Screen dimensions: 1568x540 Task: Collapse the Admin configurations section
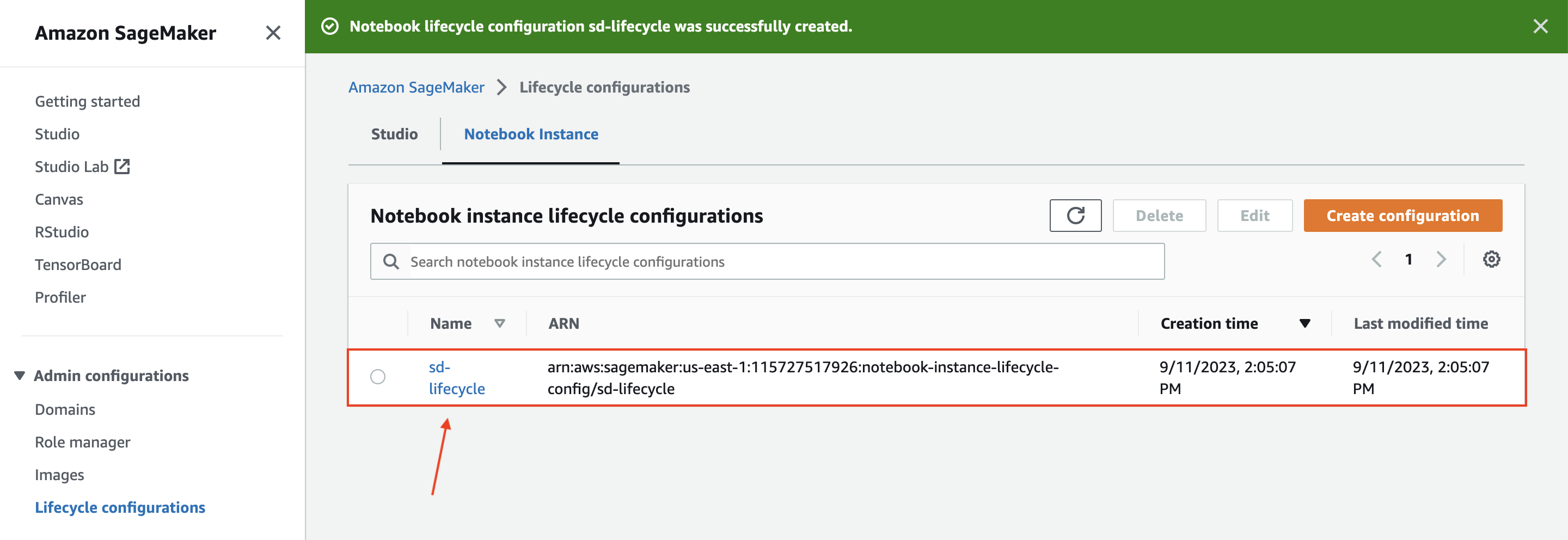pos(19,376)
